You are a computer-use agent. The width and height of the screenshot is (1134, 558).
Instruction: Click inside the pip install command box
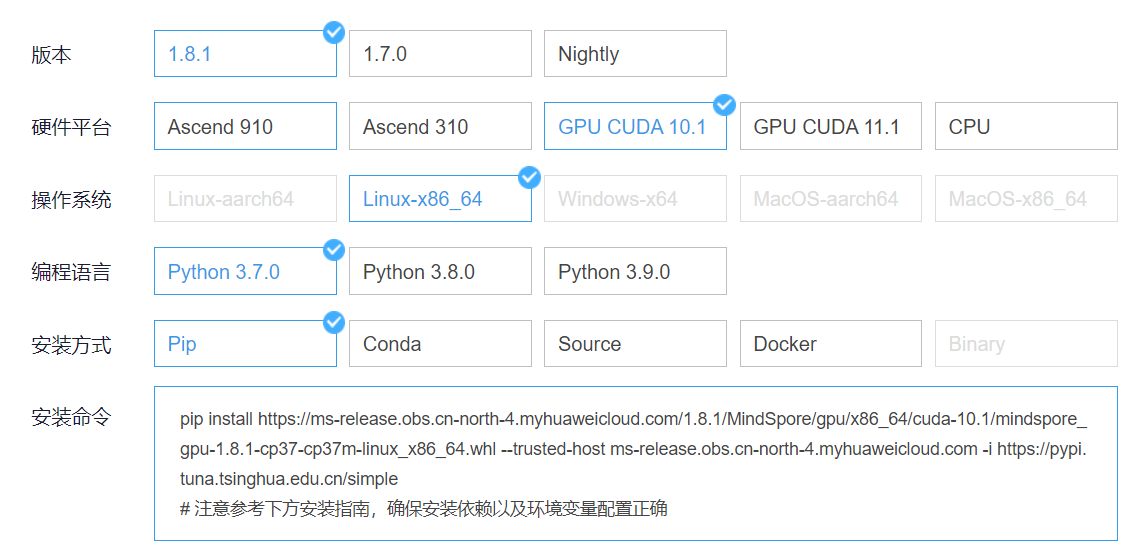point(635,463)
